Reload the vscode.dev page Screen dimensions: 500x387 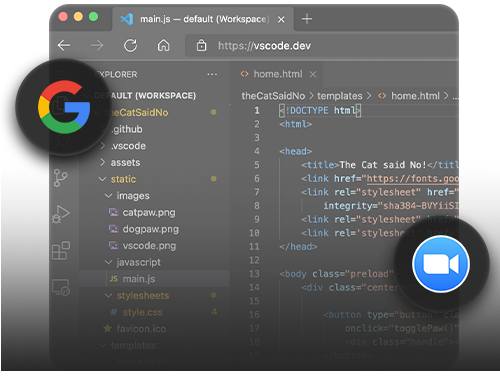130,45
